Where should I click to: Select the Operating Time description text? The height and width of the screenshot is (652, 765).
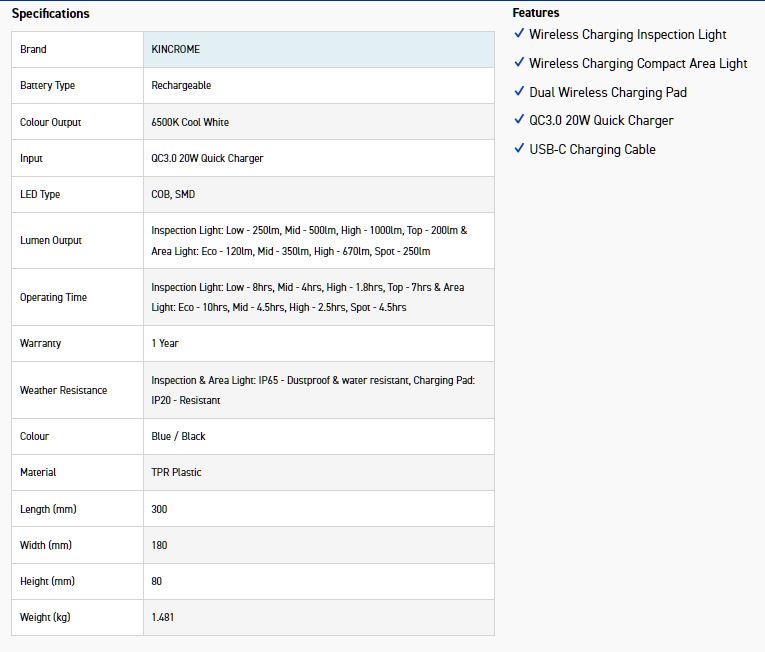point(307,297)
